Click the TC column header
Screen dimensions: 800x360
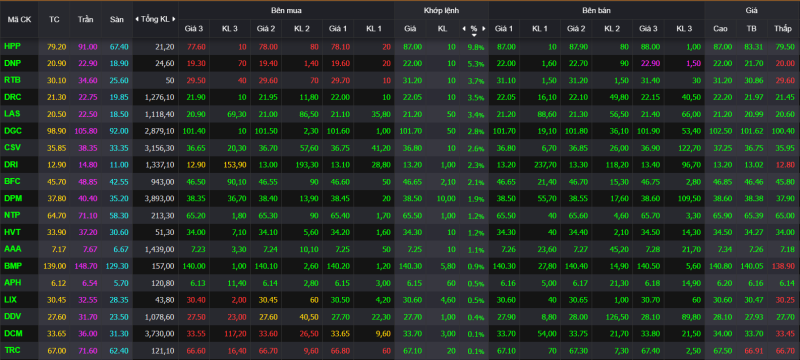(x=54, y=19)
